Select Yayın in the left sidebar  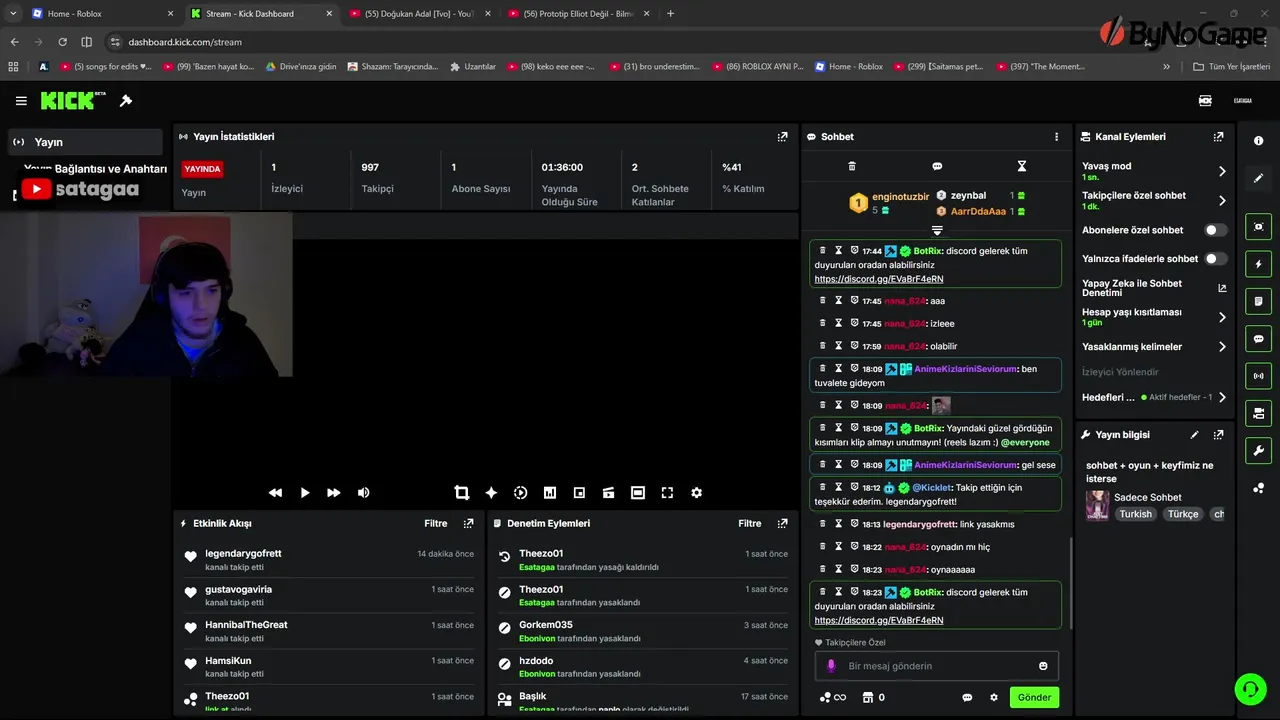pos(85,142)
